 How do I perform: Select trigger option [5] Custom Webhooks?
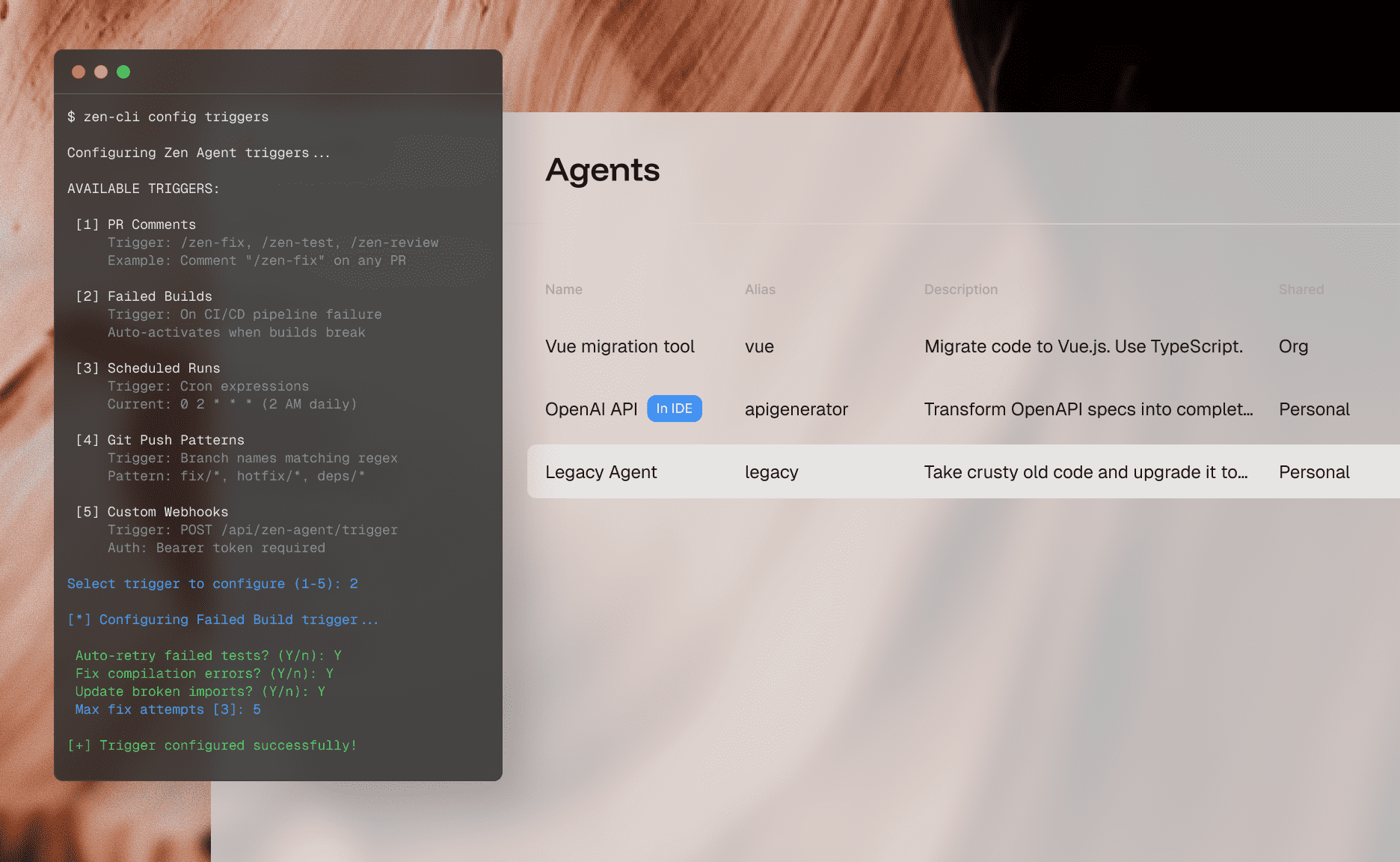[x=153, y=512]
